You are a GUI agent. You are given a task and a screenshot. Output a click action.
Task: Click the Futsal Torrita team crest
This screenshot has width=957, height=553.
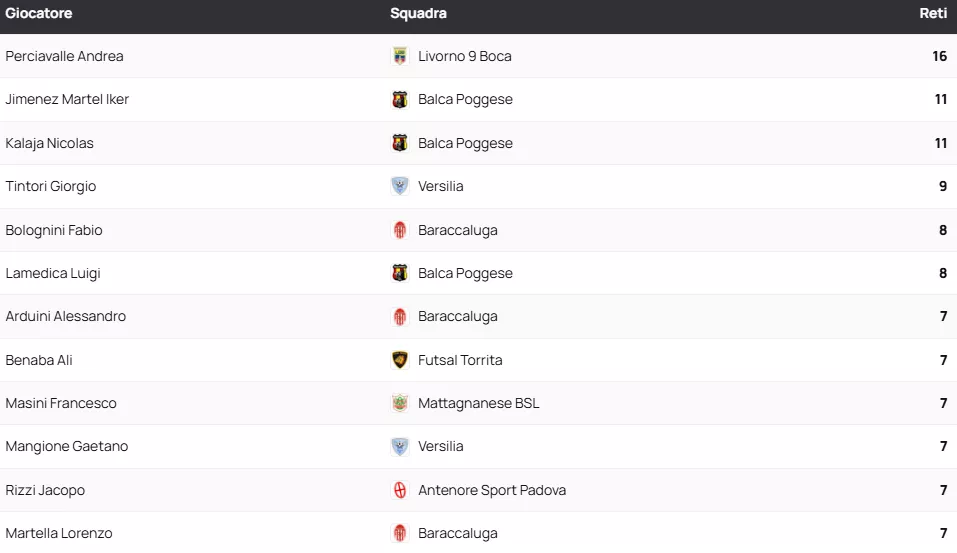pos(400,360)
